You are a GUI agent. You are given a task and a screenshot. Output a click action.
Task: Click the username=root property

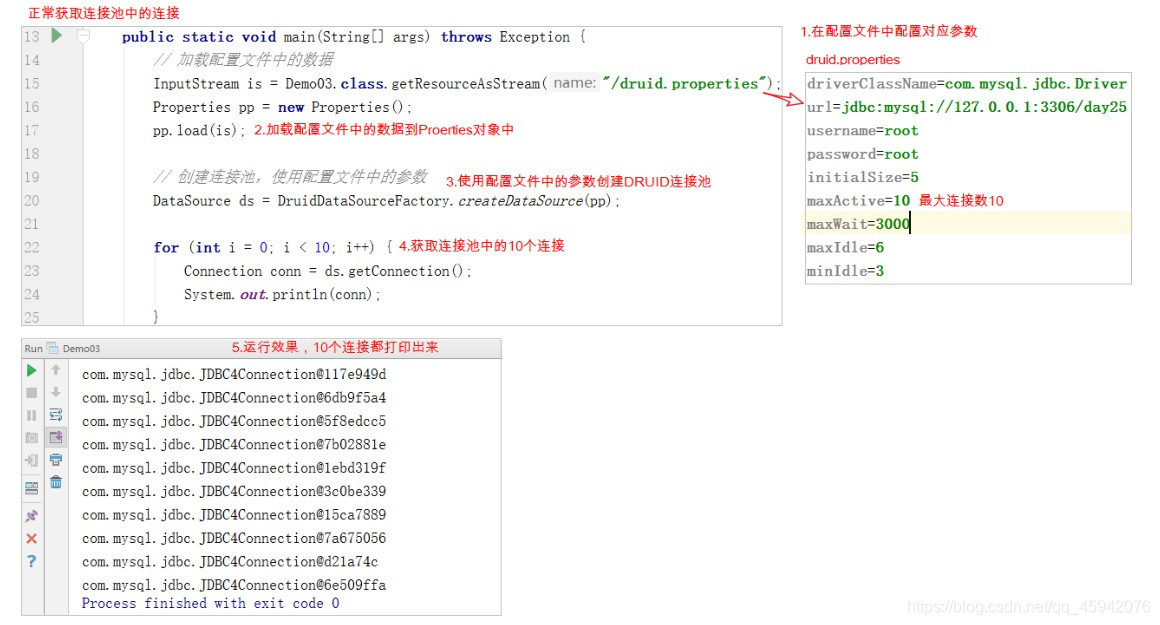pyautogui.click(x=863, y=131)
